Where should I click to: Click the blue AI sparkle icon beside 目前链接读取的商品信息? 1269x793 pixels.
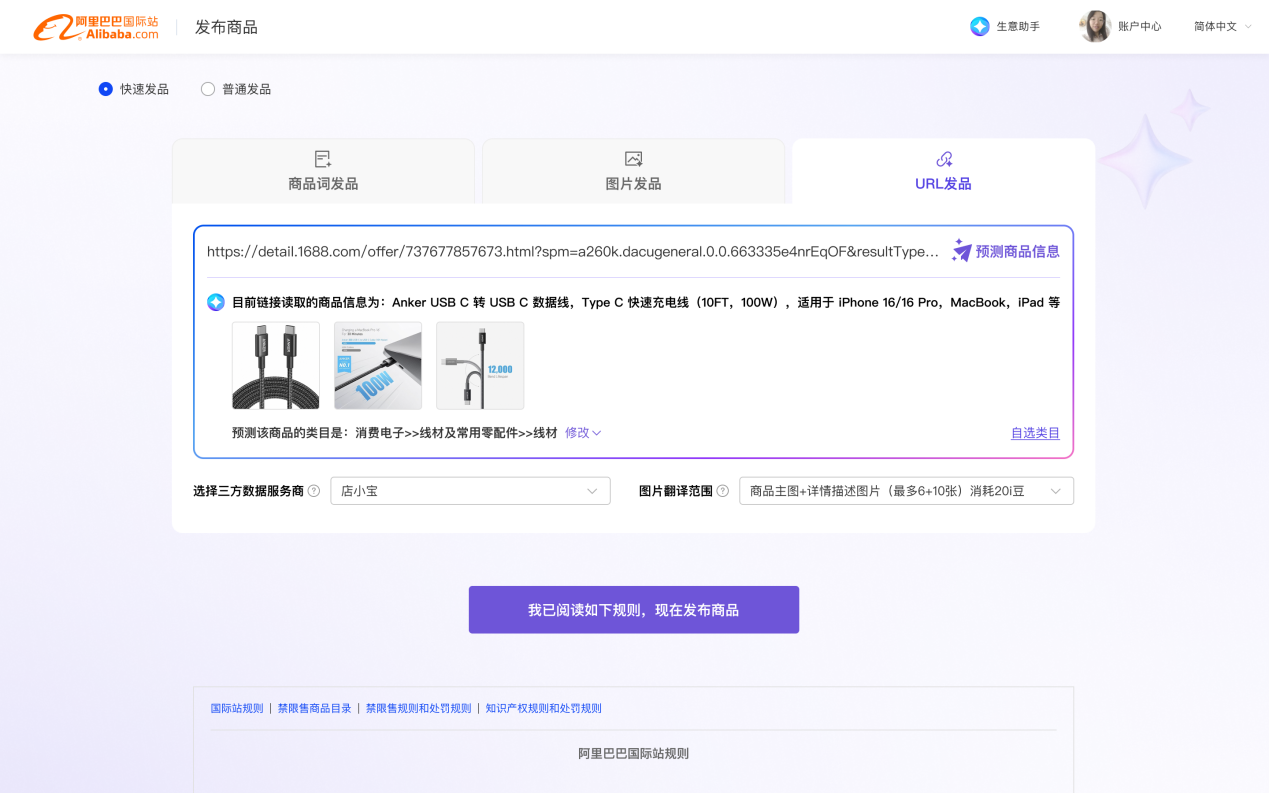216,302
